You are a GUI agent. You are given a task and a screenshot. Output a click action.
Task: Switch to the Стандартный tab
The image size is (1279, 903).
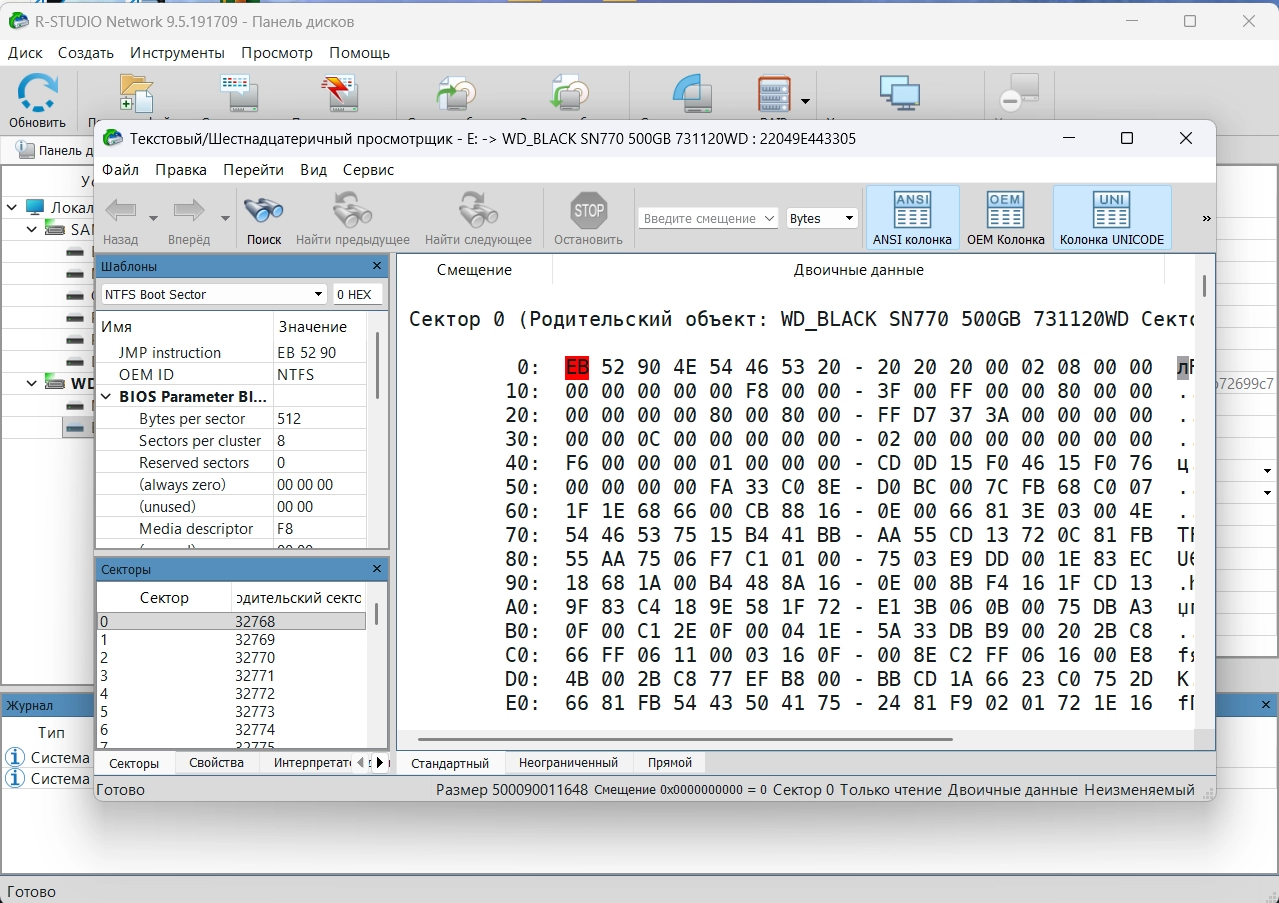click(450, 763)
